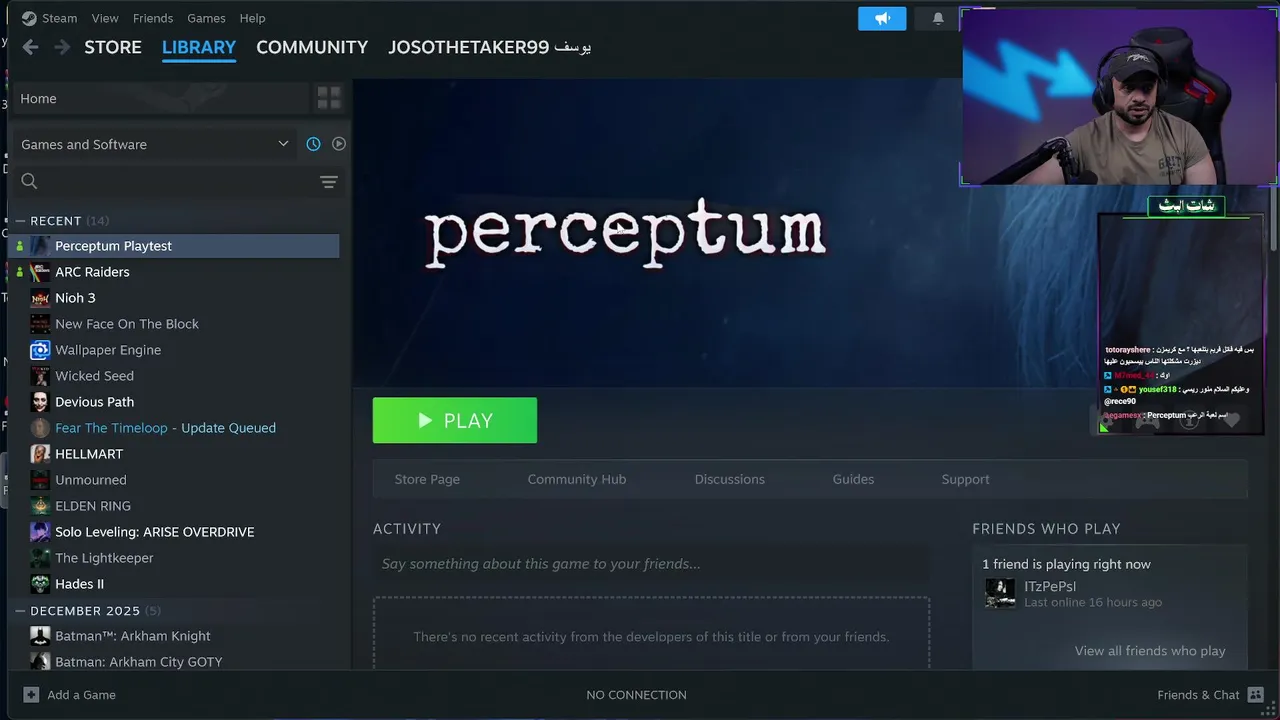1280x720 pixels.
Task: Click the library search magnifier icon
Action: tap(29, 181)
